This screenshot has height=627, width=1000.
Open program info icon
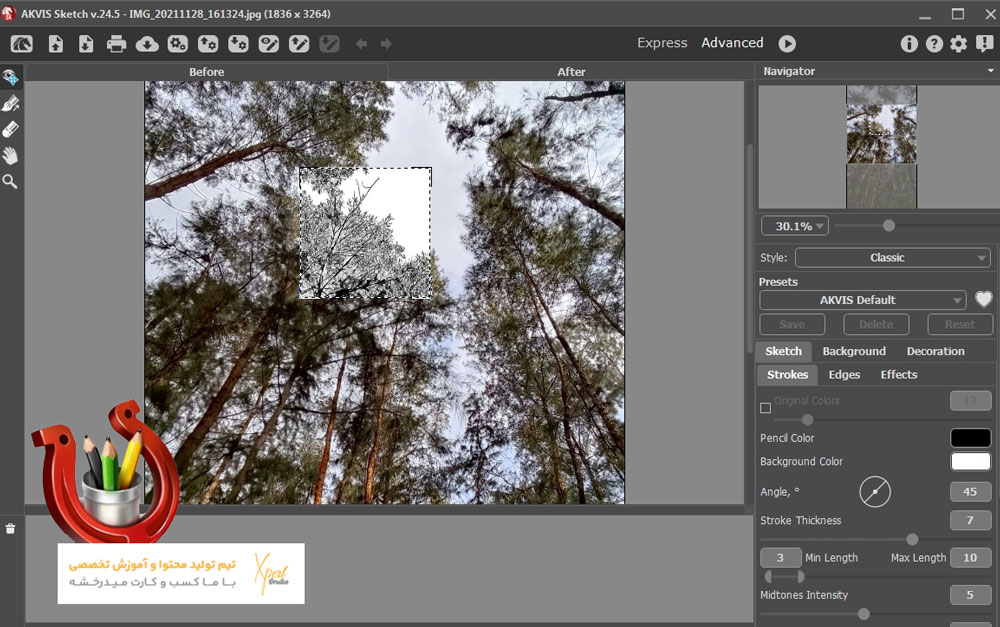point(909,43)
